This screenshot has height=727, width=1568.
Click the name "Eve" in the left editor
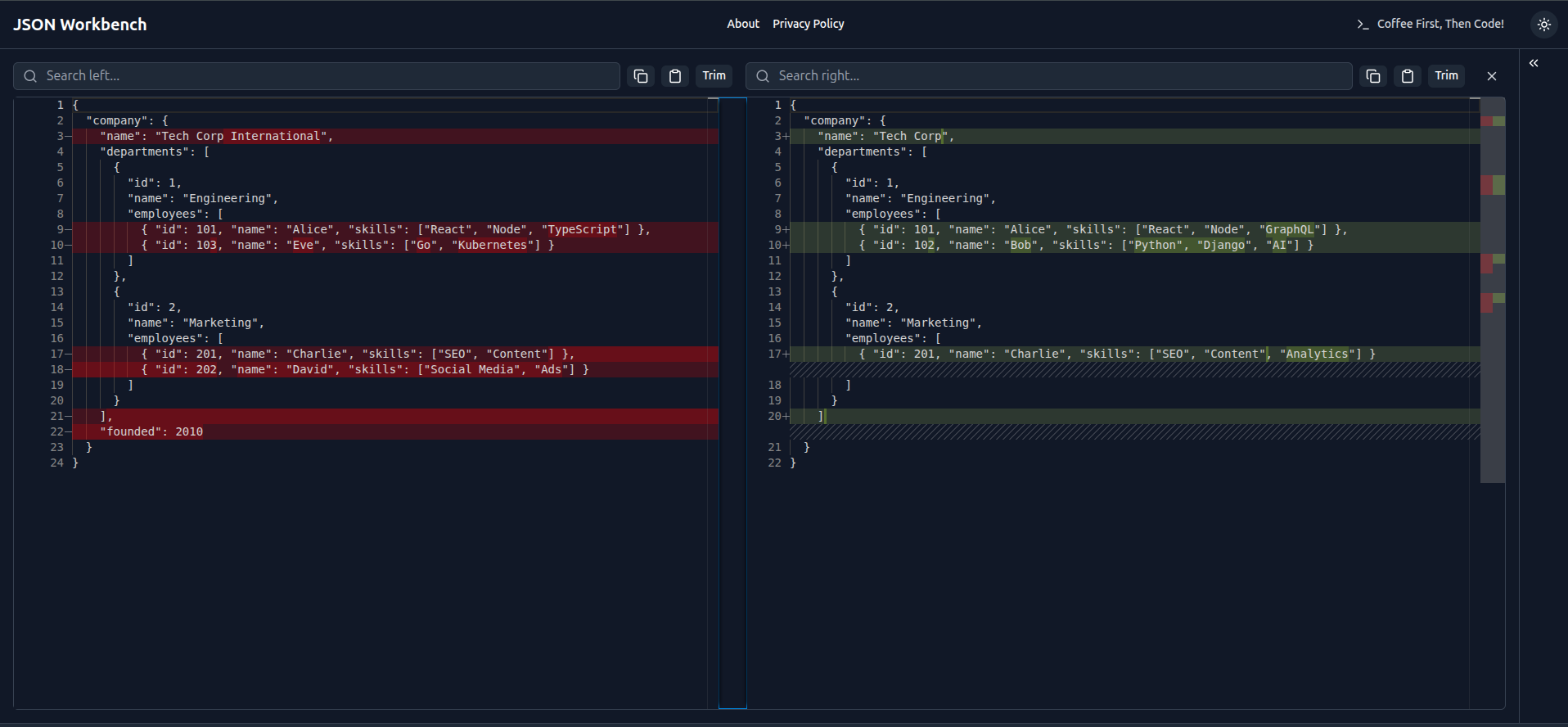303,245
